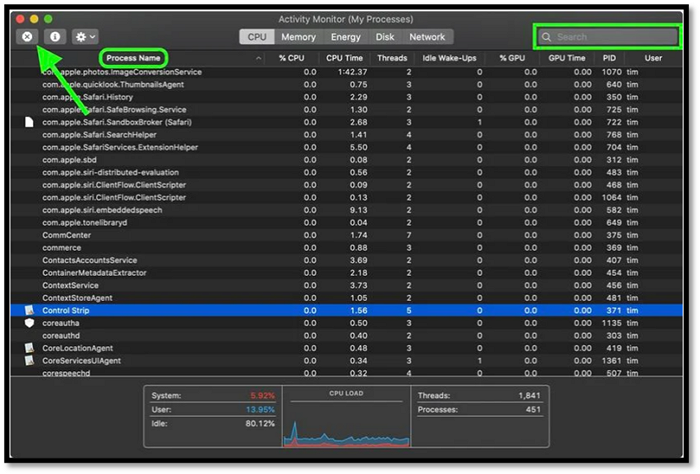Switch to the Energy tab
The height and width of the screenshot is (474, 700).
tap(345, 37)
